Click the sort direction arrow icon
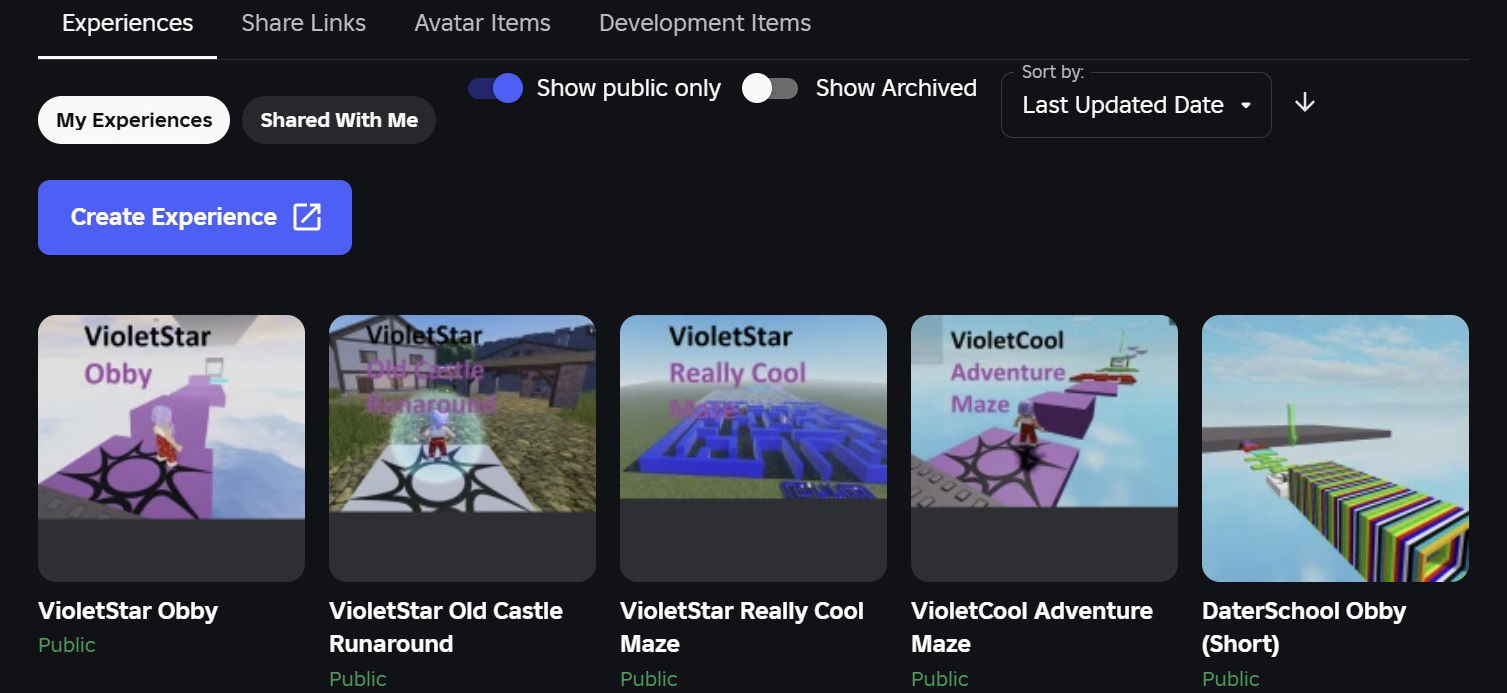Image resolution: width=1507 pixels, height=693 pixels. 1304,103
